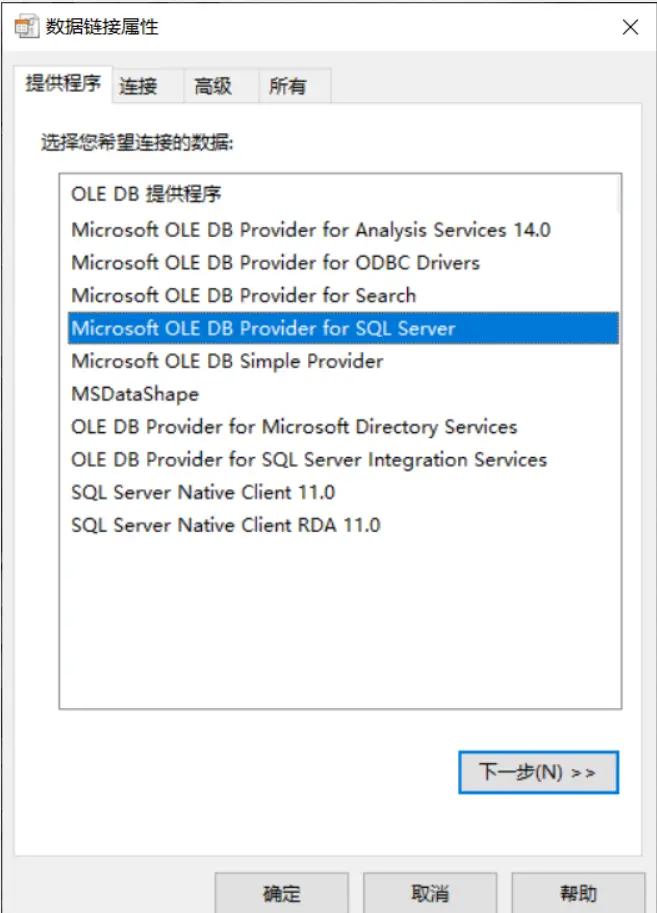Close the 数据链接属性 dialog
This screenshot has width=657, height=913.
tap(630, 27)
